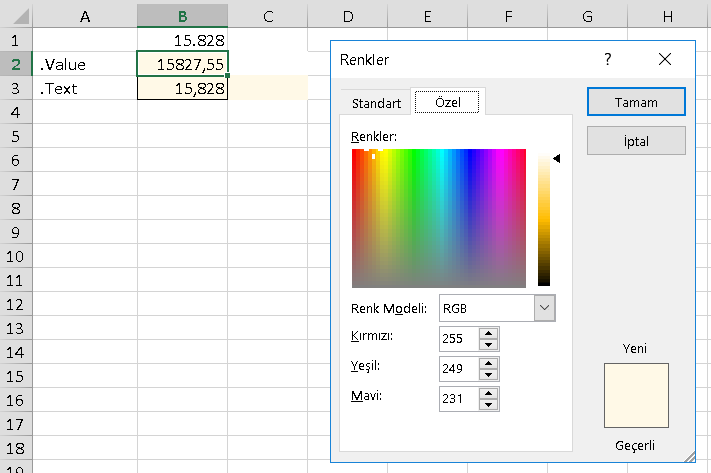711x473 pixels.
Task: Select the Özel tab
Action: pos(448,102)
